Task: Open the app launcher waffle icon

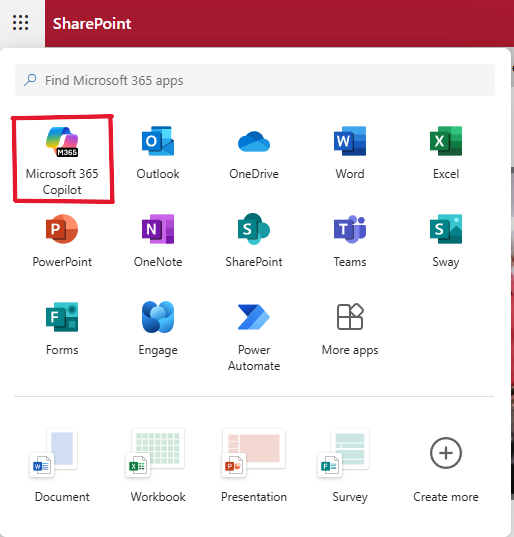Action: coord(21,23)
